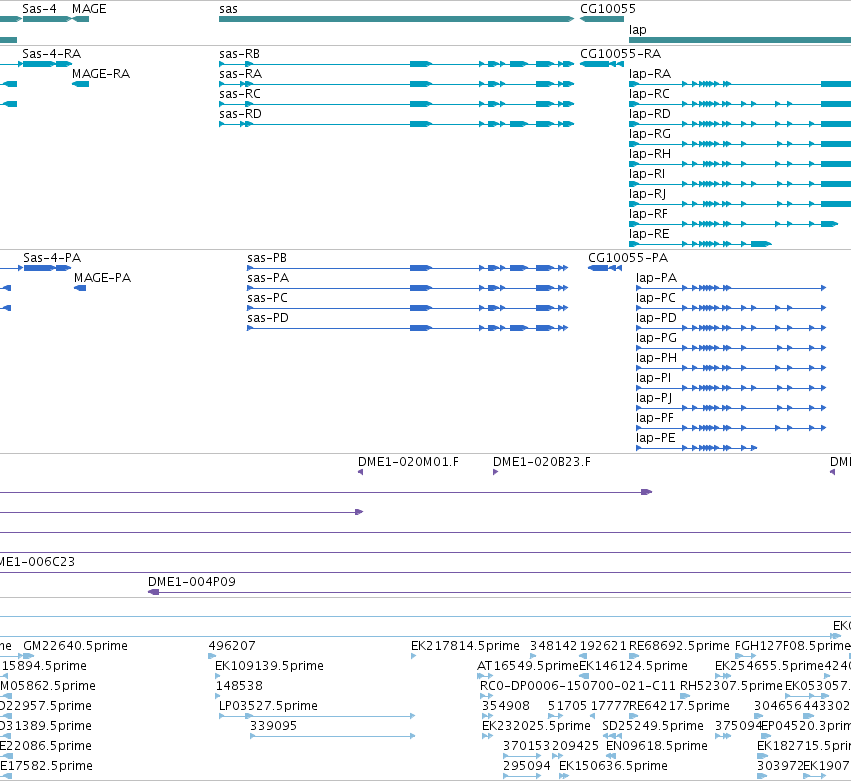Viewport: 851px width, 781px height.
Task: Select lap-PG protein label
Action: click(657, 338)
